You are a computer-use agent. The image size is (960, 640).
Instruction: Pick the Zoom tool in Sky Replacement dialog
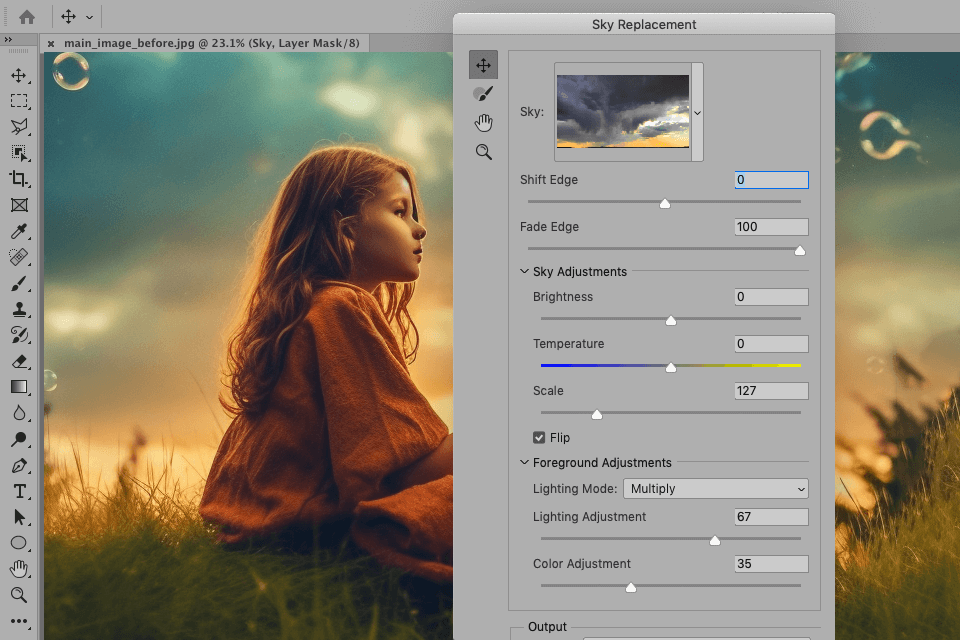(483, 152)
